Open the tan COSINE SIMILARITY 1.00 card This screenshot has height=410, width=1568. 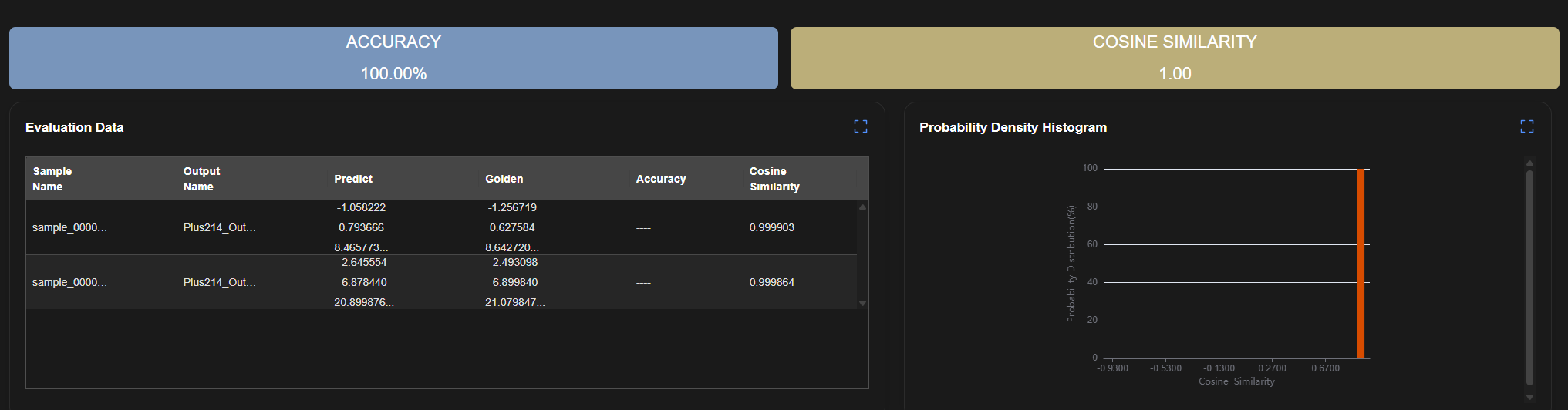1174,58
